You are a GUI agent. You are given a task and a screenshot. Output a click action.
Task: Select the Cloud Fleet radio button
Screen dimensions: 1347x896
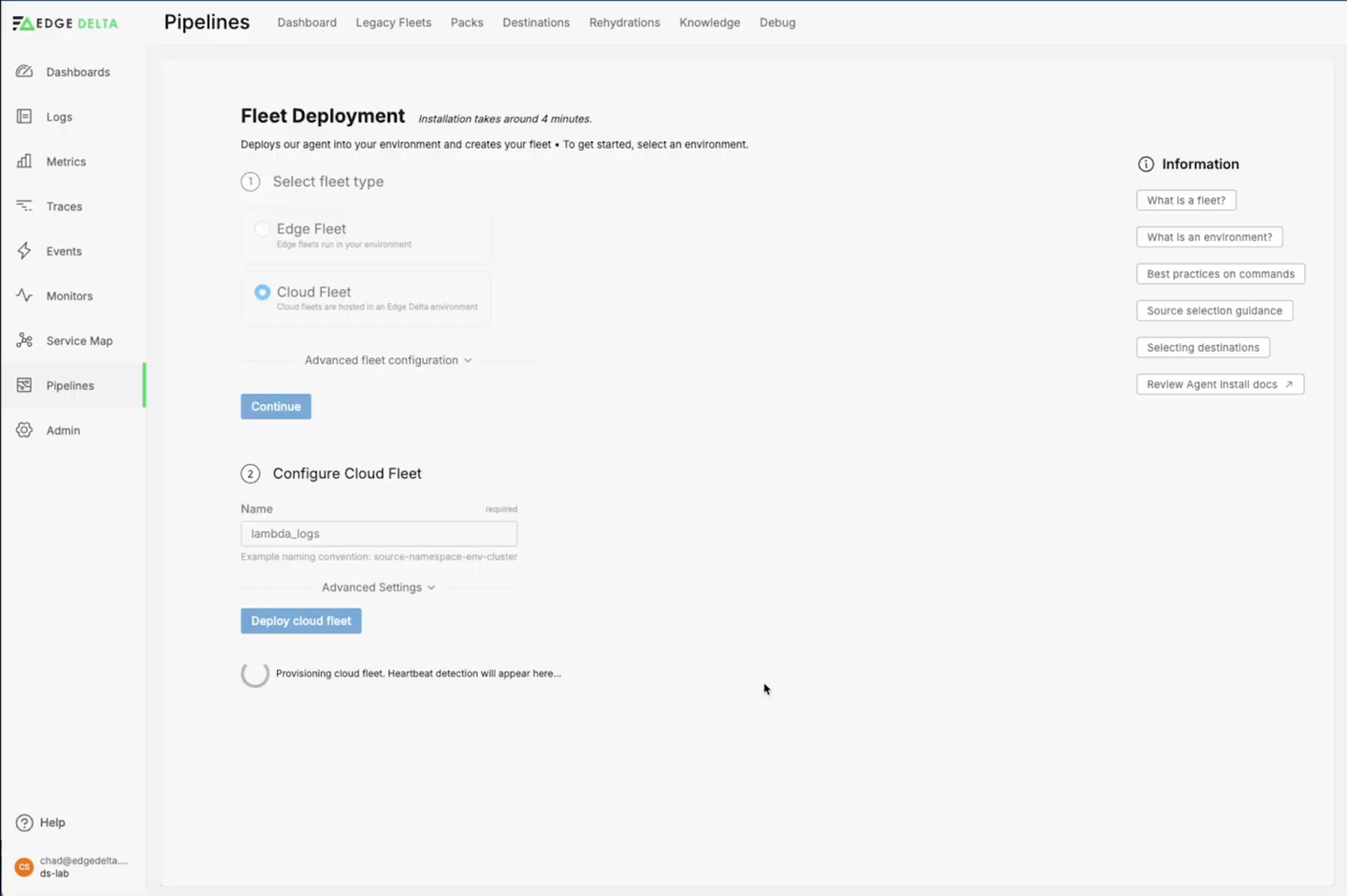pyautogui.click(x=262, y=293)
